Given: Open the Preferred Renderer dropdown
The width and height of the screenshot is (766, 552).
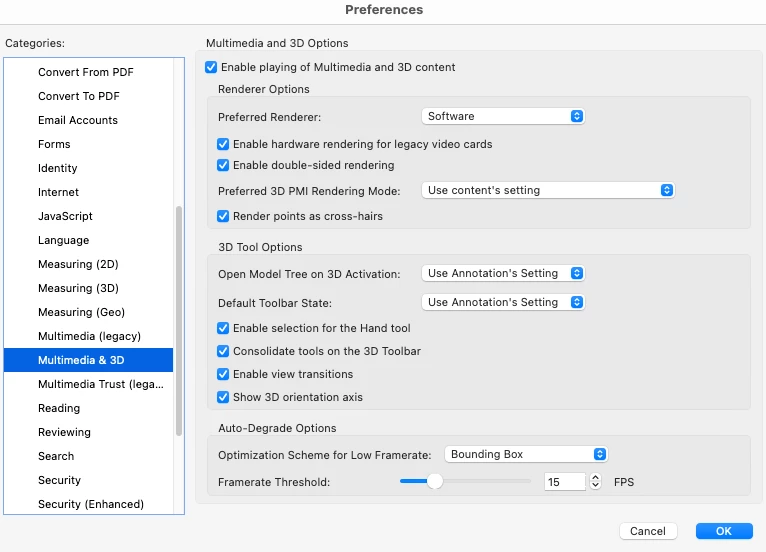Looking at the screenshot, I should click(x=502, y=116).
